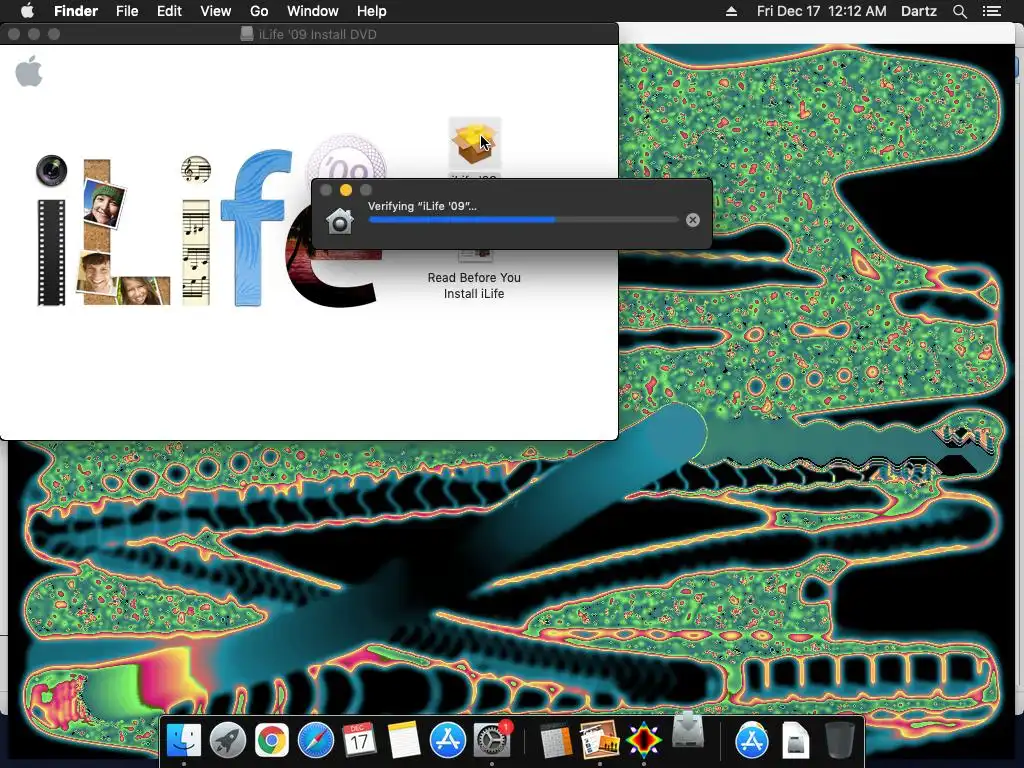
Task: Open the Finder menu
Action: 76,11
